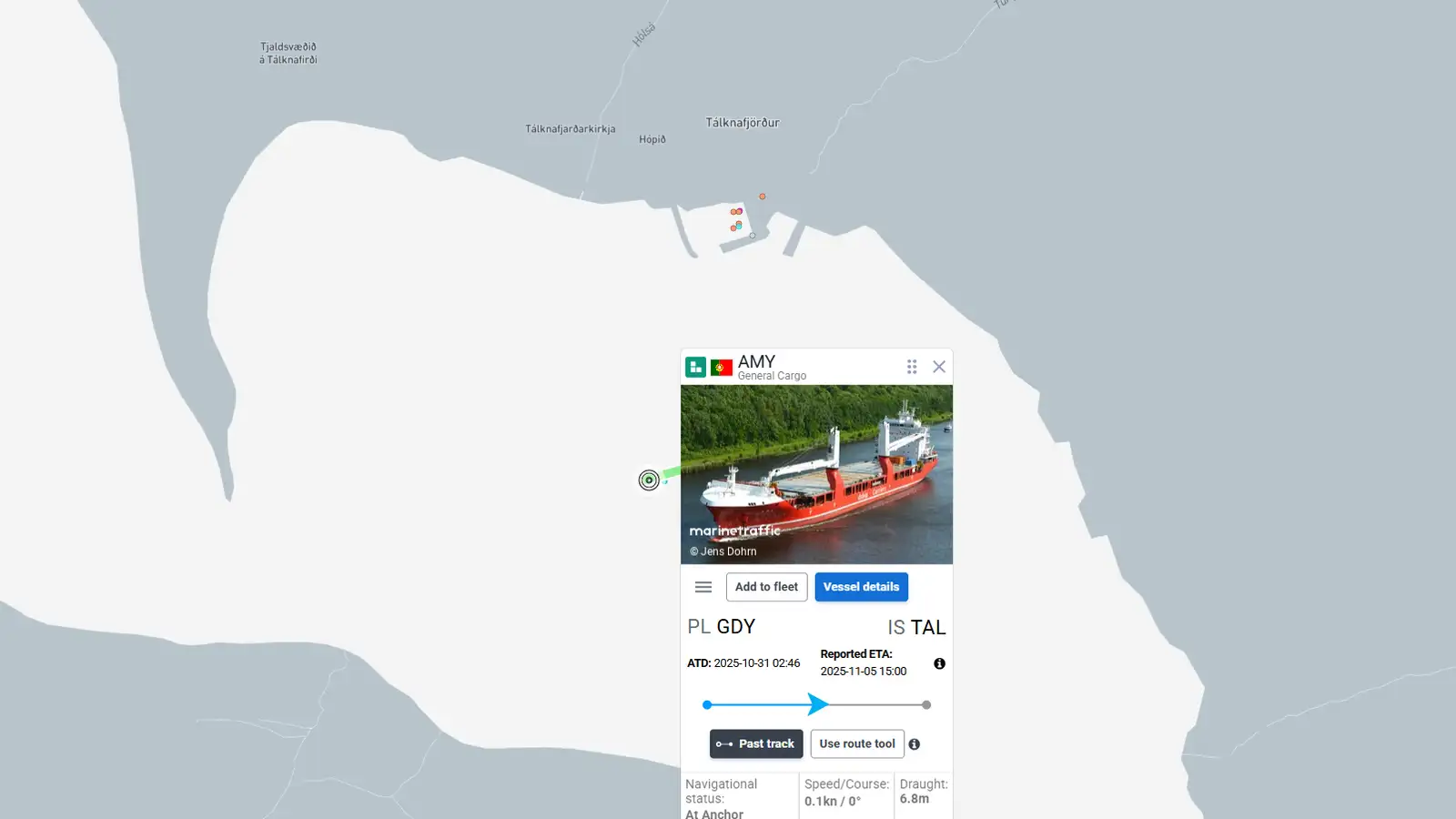
Task: Click the Tálknafjörður town label on map
Action: 743,123
